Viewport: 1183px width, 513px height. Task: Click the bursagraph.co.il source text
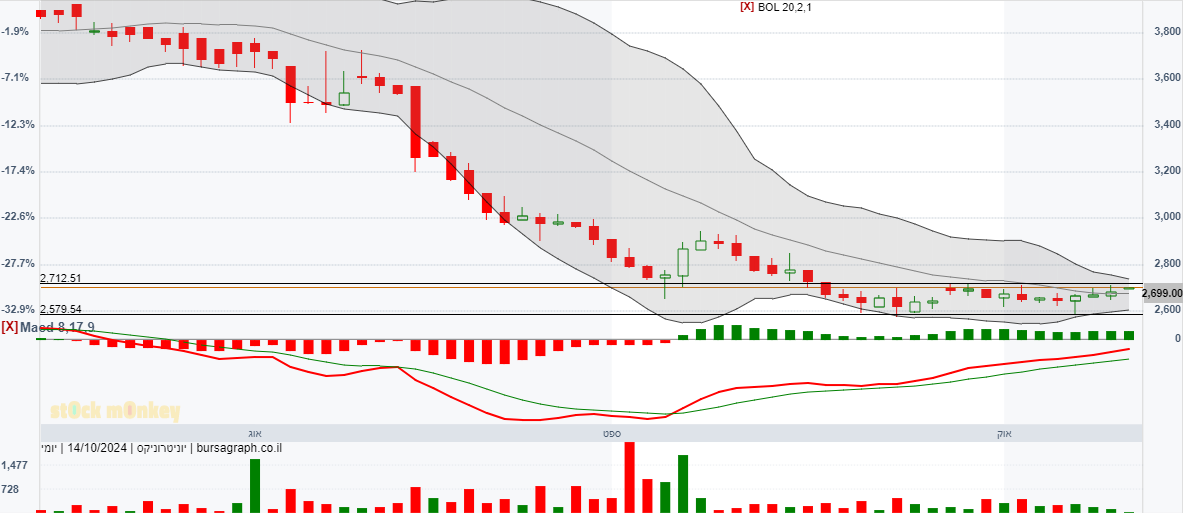point(240,448)
